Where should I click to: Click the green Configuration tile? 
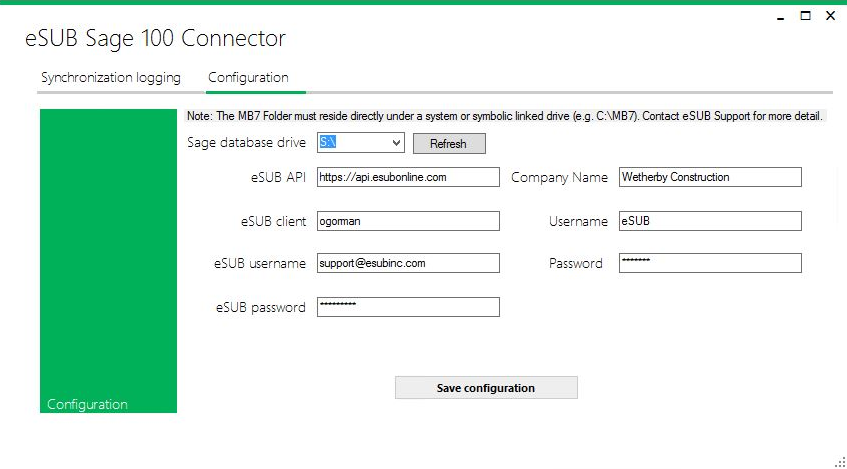pos(109,261)
